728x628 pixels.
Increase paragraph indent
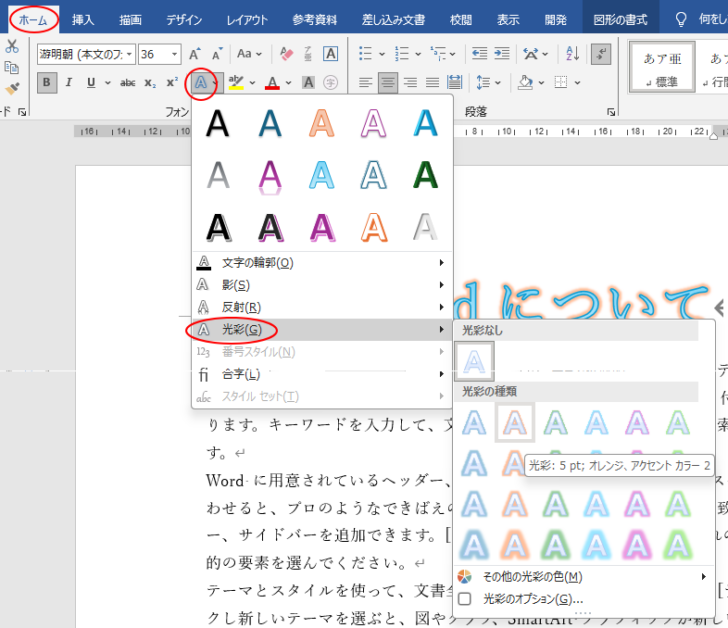coord(502,54)
